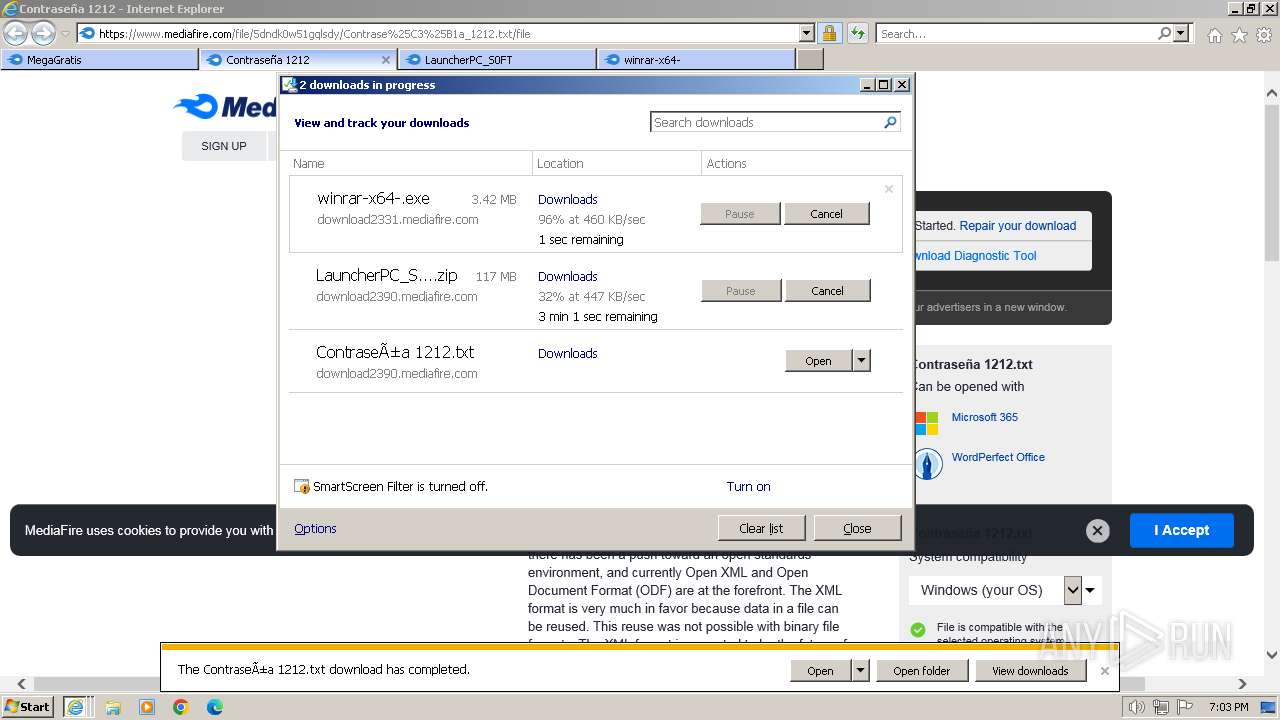Expand Open options for Contraseña 1212.txt in list
Viewport: 1280px width, 720px height.
point(861,361)
